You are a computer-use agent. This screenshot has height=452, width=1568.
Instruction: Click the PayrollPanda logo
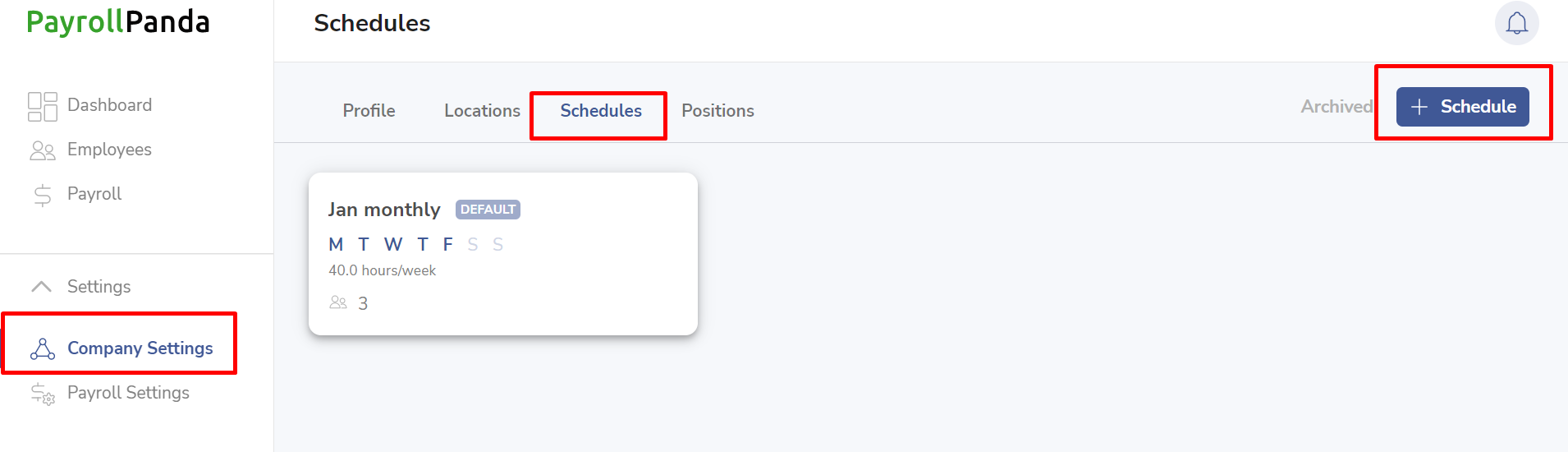(118, 22)
